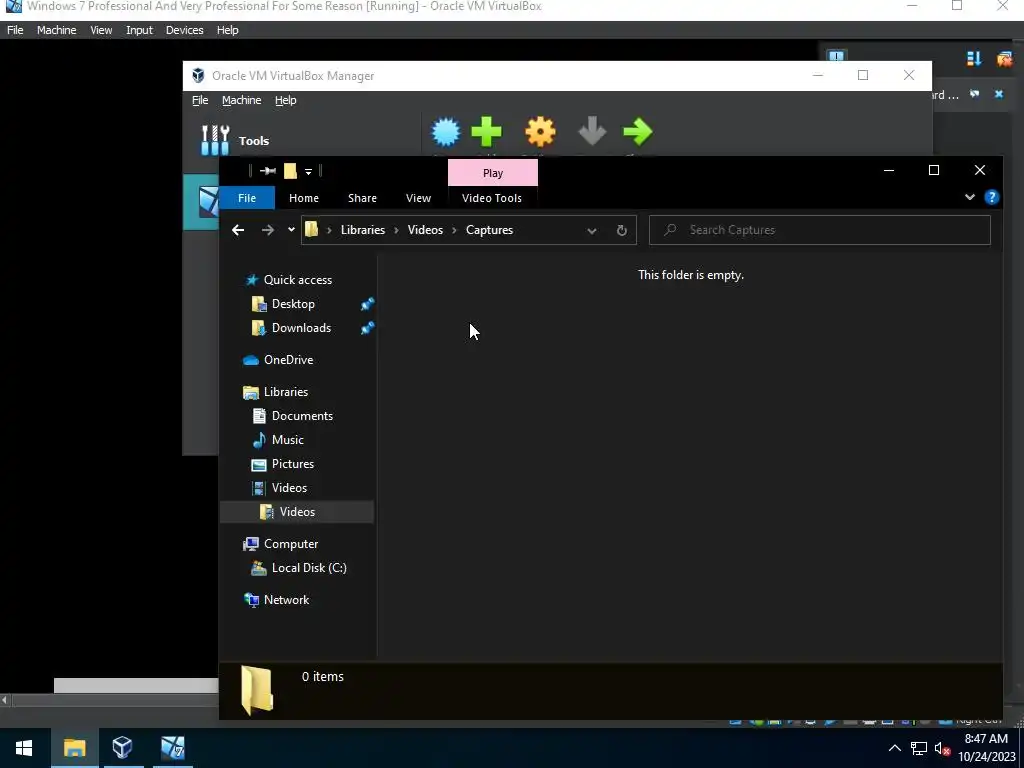1024x768 pixels.
Task: Open the Music library
Action: click(288, 440)
